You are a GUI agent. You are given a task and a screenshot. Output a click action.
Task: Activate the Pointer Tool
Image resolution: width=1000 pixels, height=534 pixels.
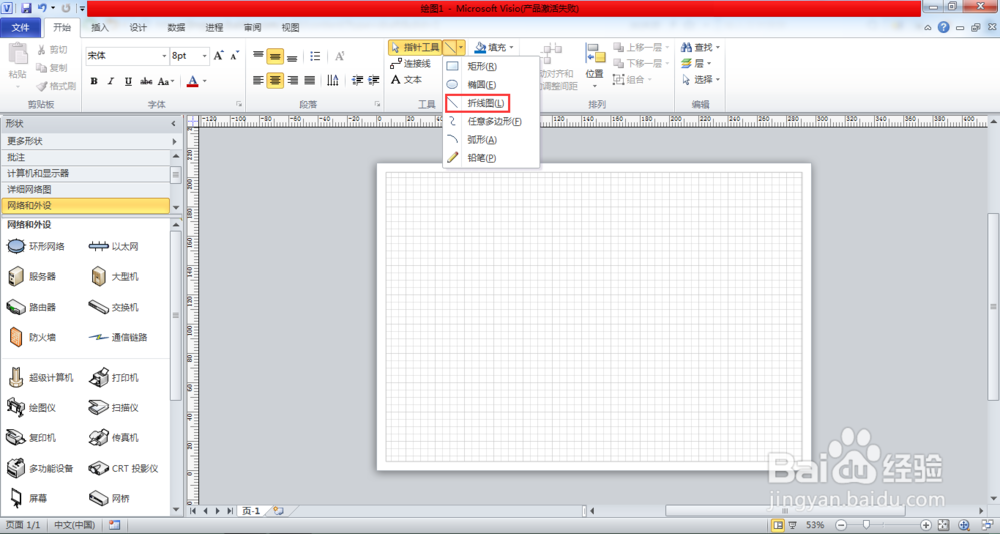pos(415,47)
